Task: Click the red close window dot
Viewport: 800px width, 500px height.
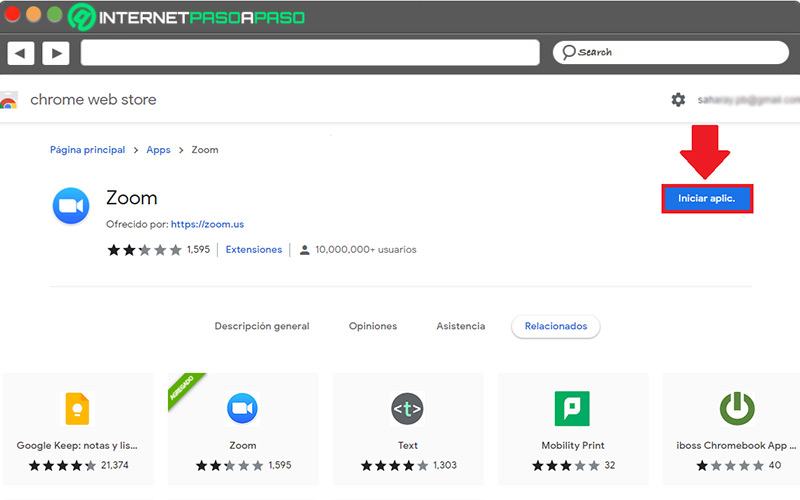Action: (12, 14)
